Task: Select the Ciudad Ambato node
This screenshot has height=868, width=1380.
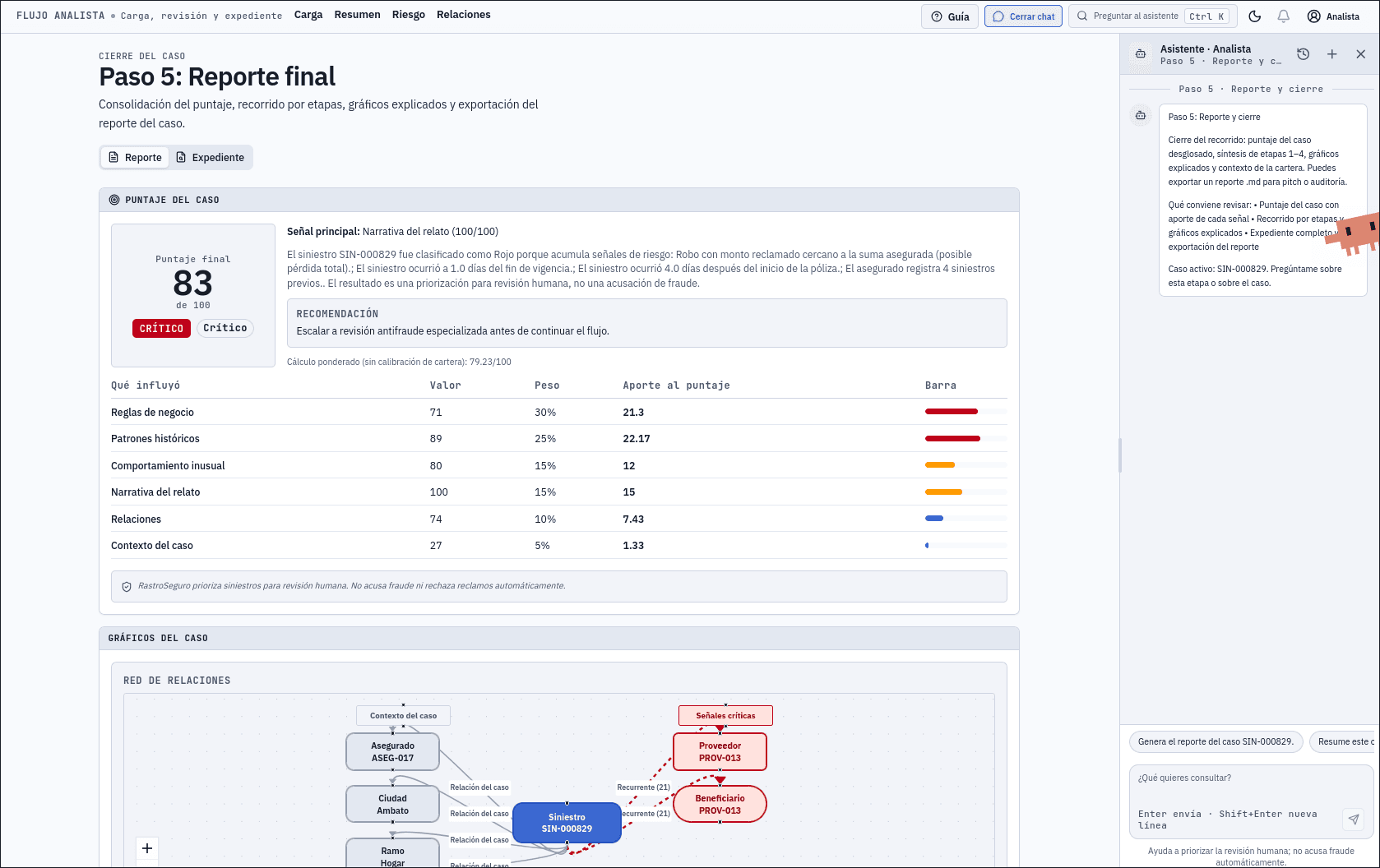Action: click(x=392, y=805)
